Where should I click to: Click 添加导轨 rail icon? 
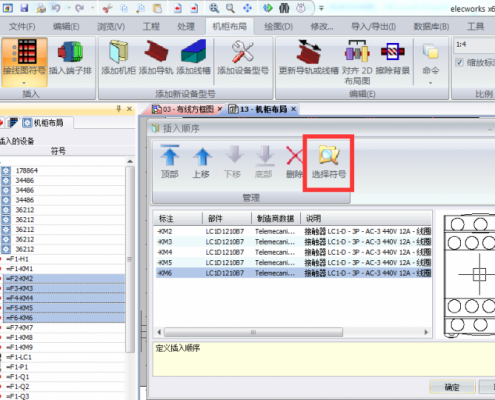pyautogui.click(x=156, y=52)
